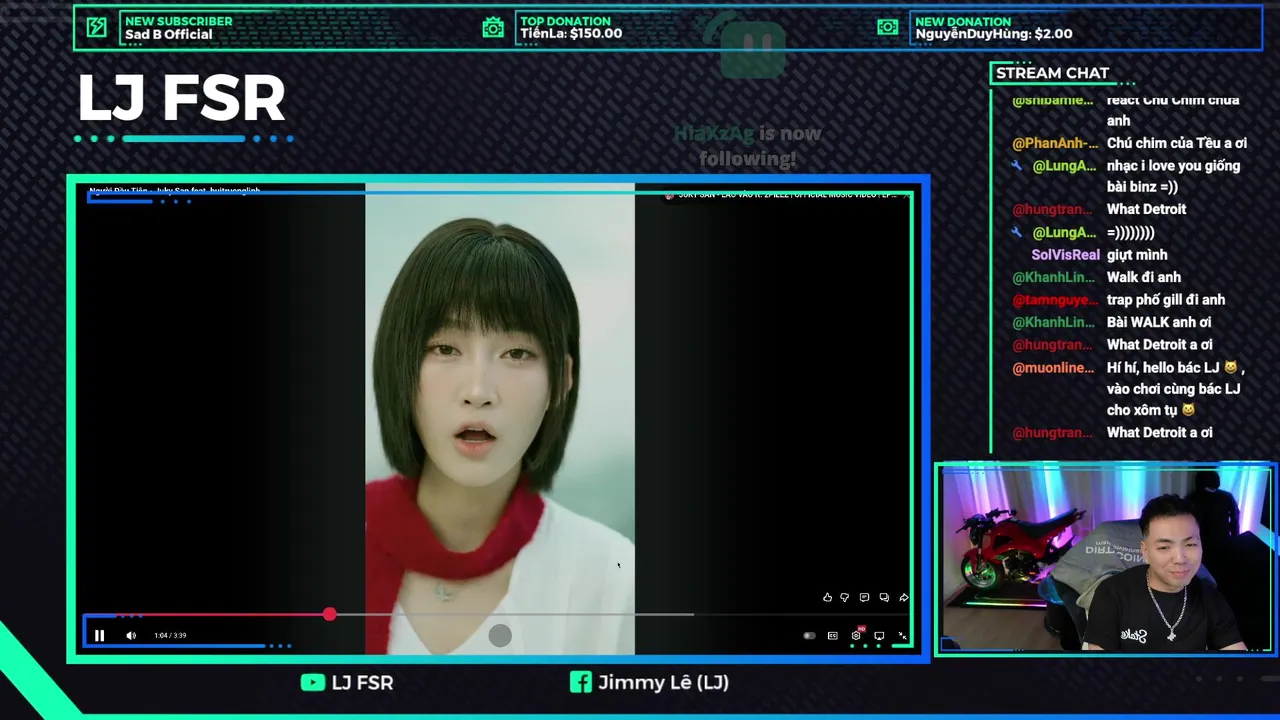Click chat message "giựt mình"
1280x720 pixels.
(1137, 255)
